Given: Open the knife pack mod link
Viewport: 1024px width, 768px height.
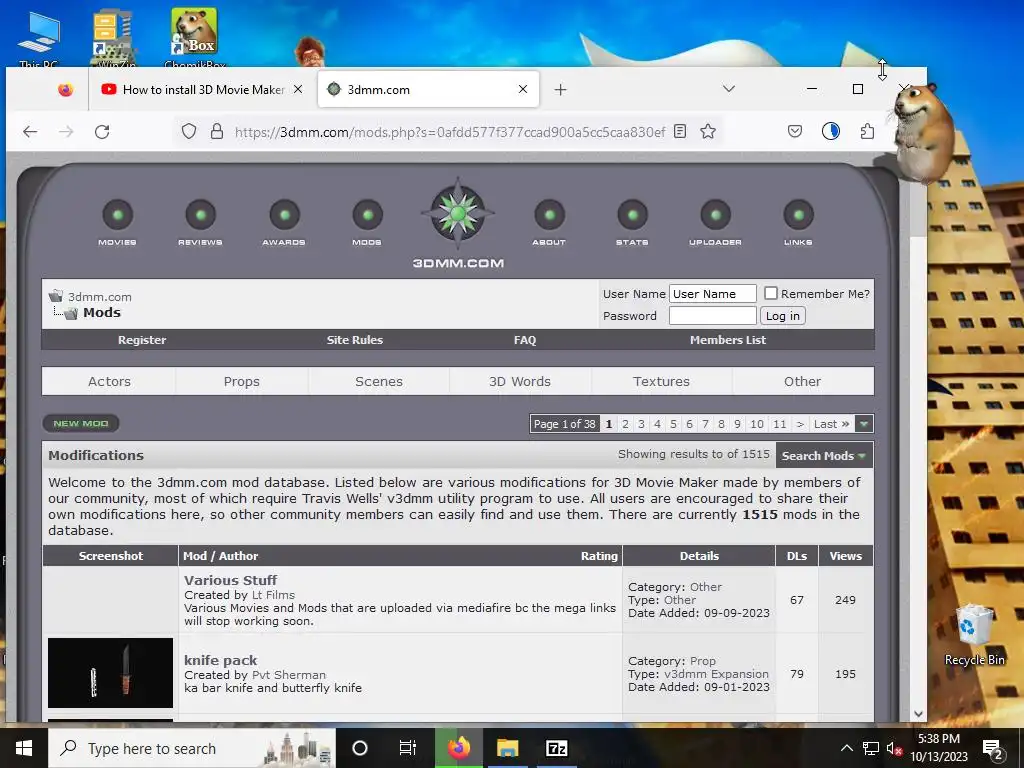Looking at the screenshot, I should coord(221,660).
